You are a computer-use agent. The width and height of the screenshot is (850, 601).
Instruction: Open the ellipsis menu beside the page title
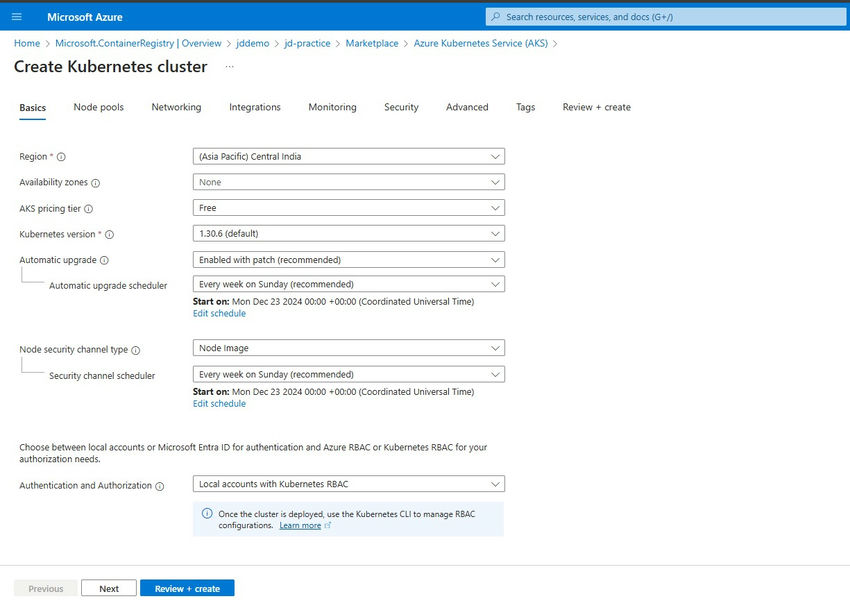[x=228, y=66]
